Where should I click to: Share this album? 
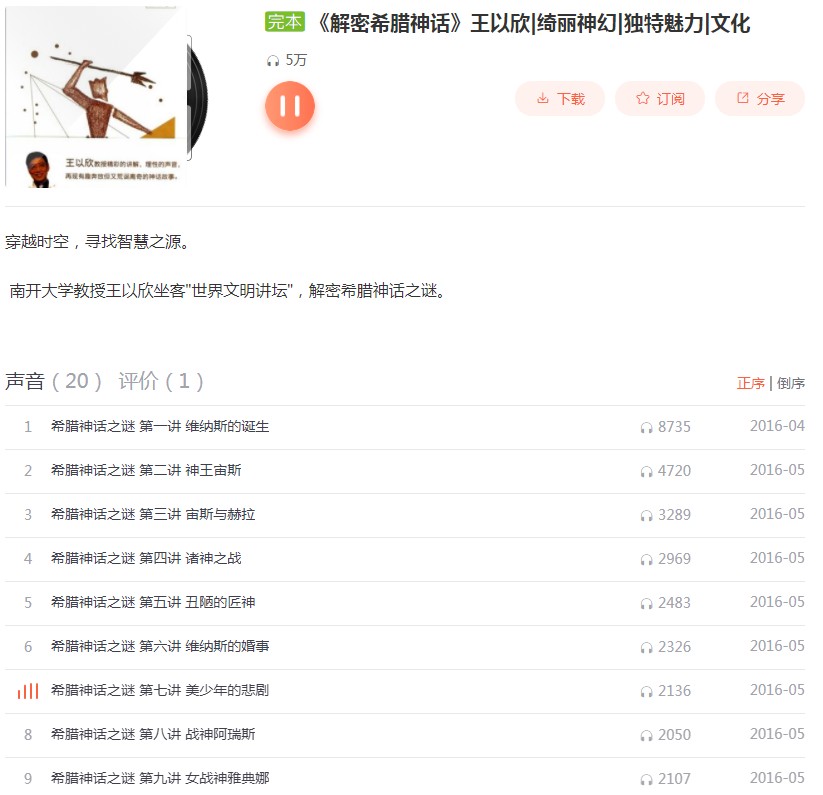point(759,99)
